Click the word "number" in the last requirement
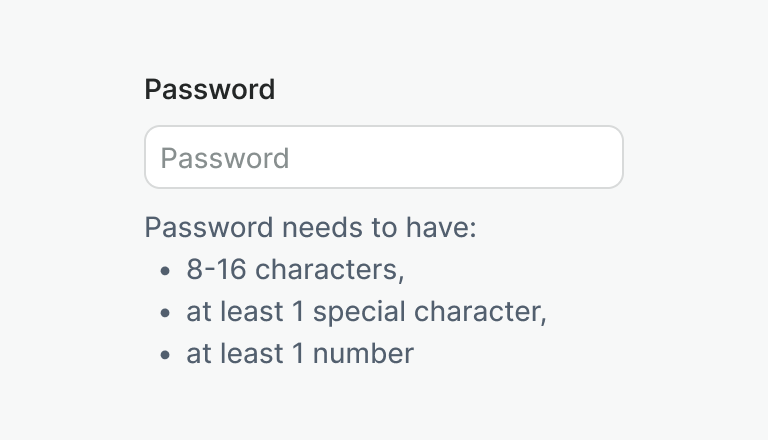The image size is (768, 440). [364, 353]
